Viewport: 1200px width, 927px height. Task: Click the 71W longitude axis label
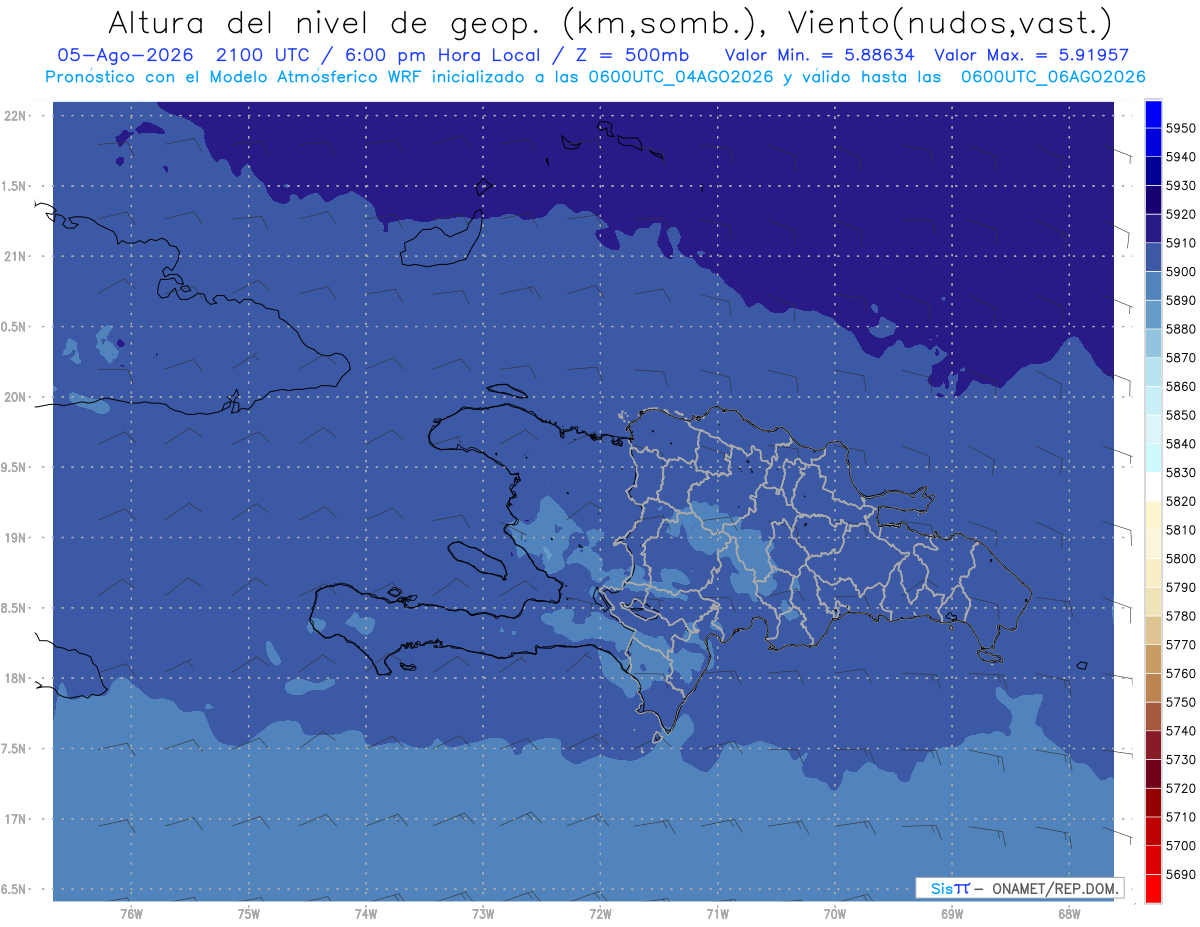(717, 914)
